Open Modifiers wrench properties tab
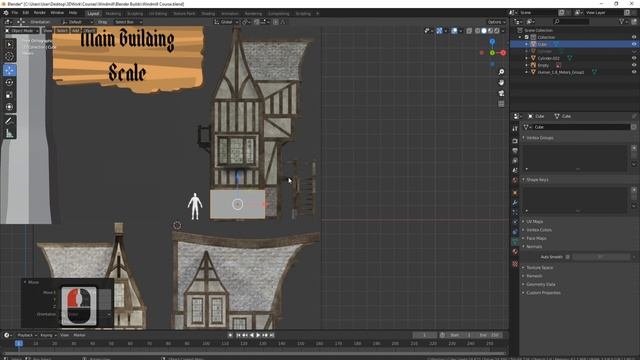Screen dimensions: 640x360 [x=515, y=203]
